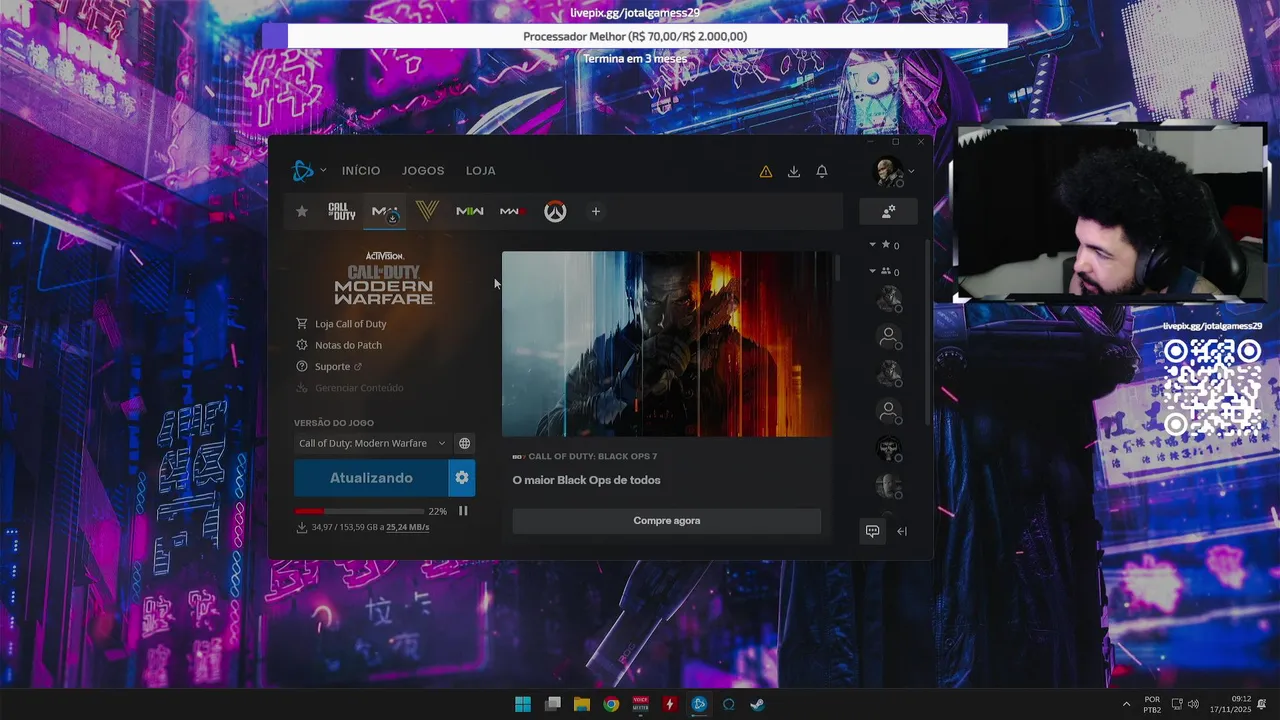The height and width of the screenshot is (720, 1280).
Task: Open the Favorites star tab
Action: pos(302,211)
